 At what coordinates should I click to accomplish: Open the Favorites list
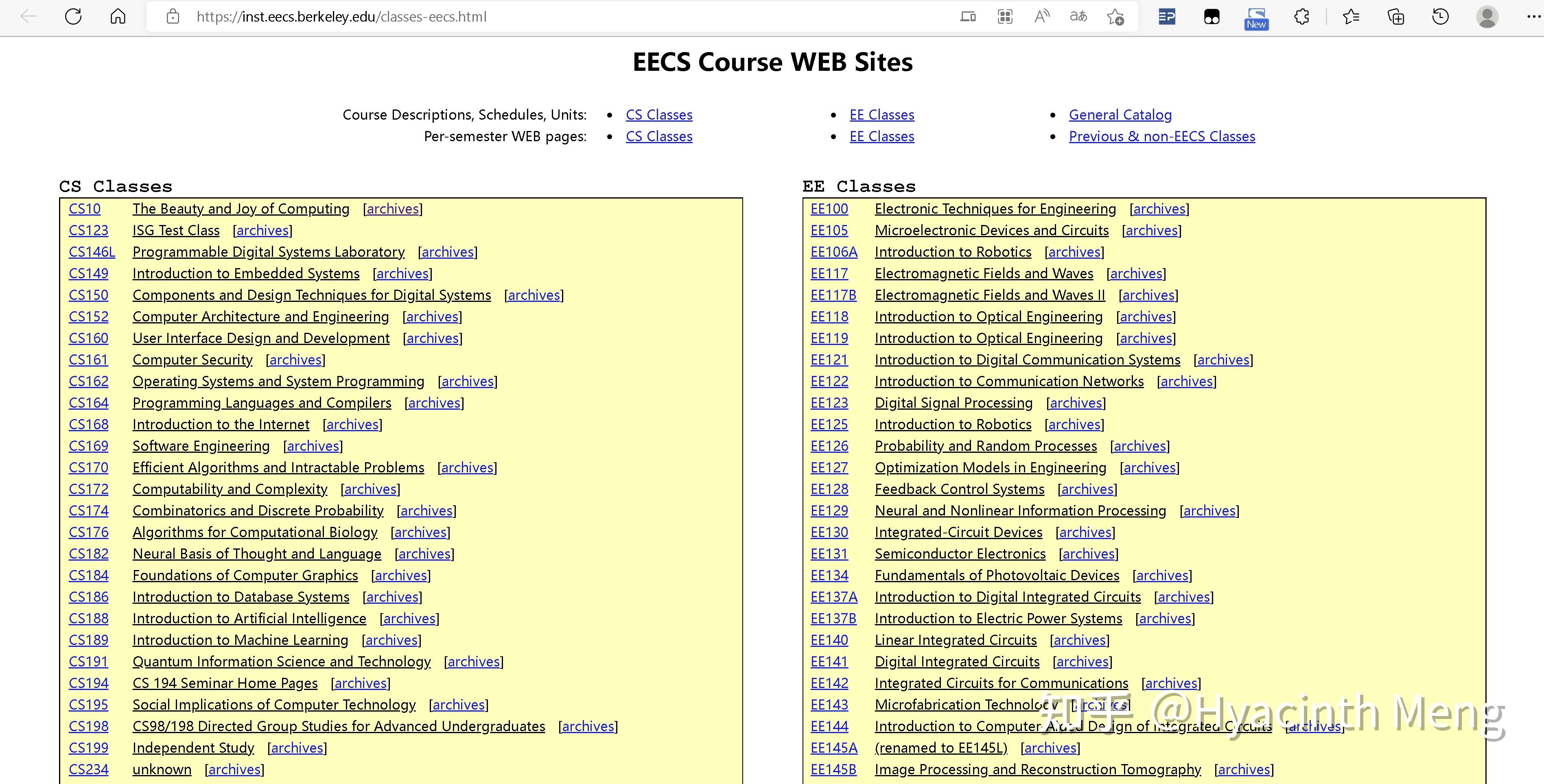tap(1351, 16)
